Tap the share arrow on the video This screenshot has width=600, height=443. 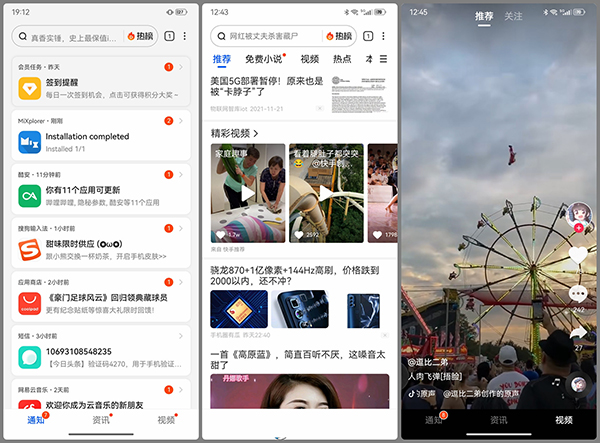tap(578, 335)
